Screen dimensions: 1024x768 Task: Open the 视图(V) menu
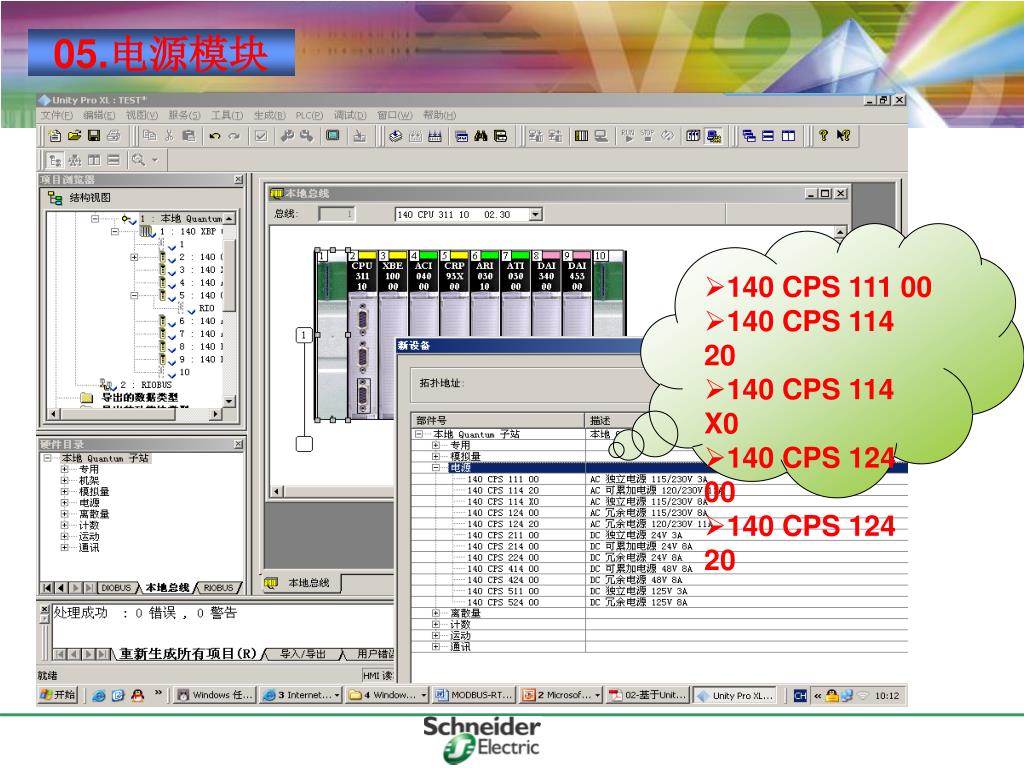click(142, 115)
